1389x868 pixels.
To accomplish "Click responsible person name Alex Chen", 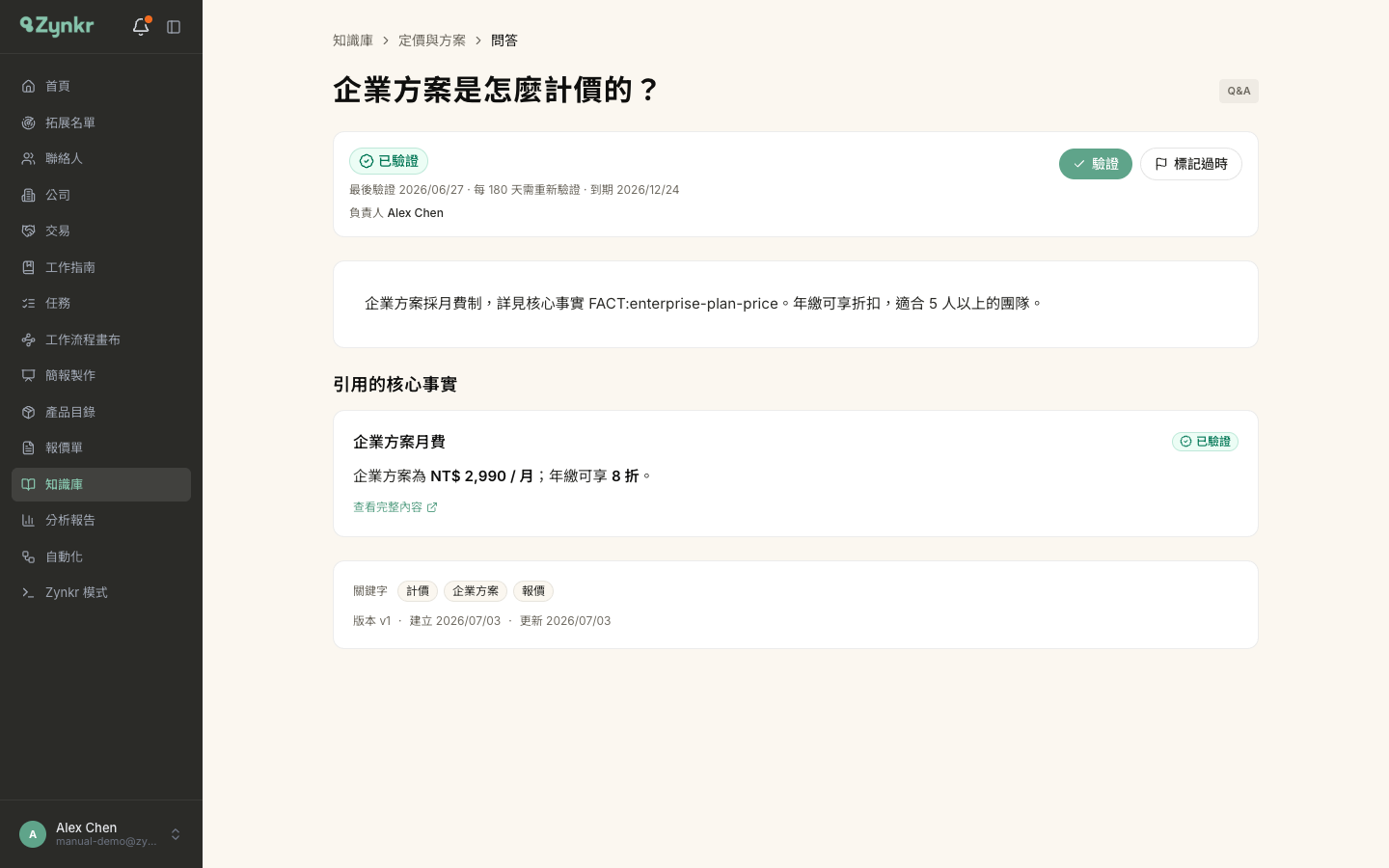I will [x=416, y=213].
